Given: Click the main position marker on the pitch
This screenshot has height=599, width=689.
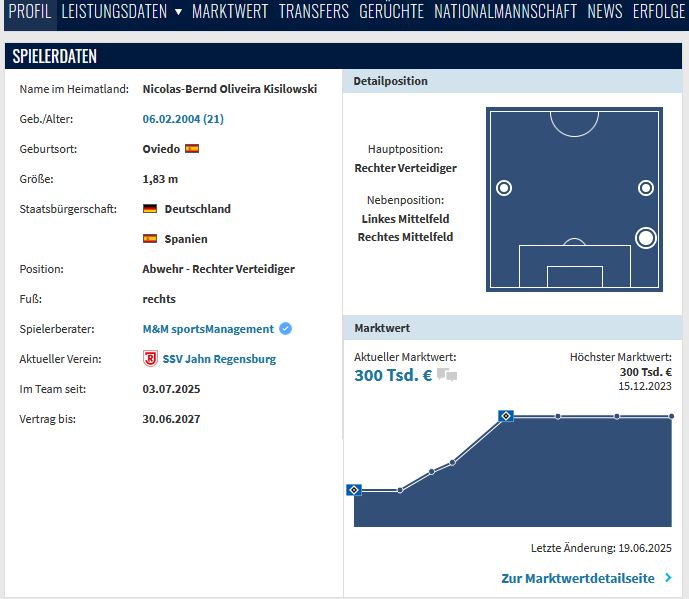Looking at the screenshot, I should click(646, 238).
